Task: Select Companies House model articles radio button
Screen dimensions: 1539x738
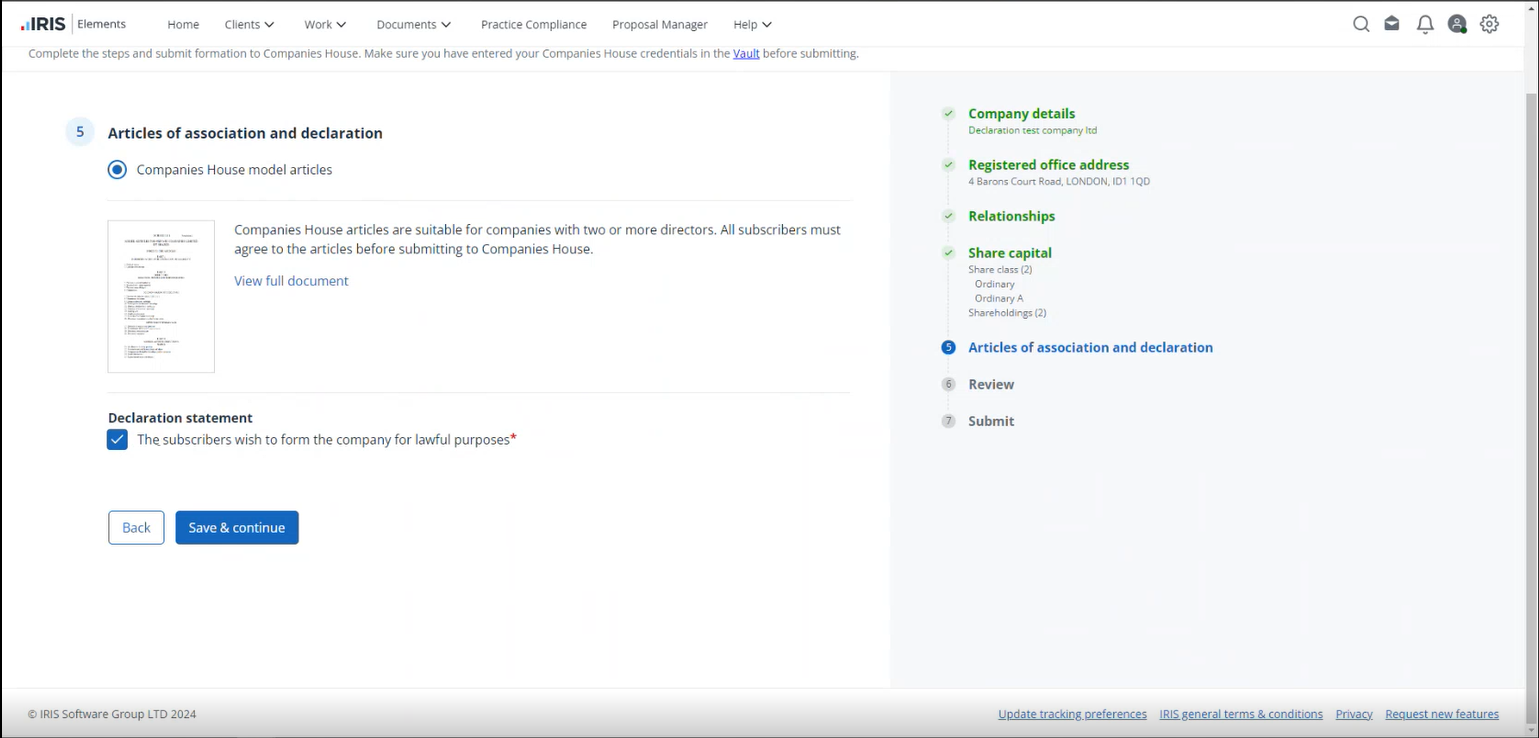Action: (x=117, y=170)
